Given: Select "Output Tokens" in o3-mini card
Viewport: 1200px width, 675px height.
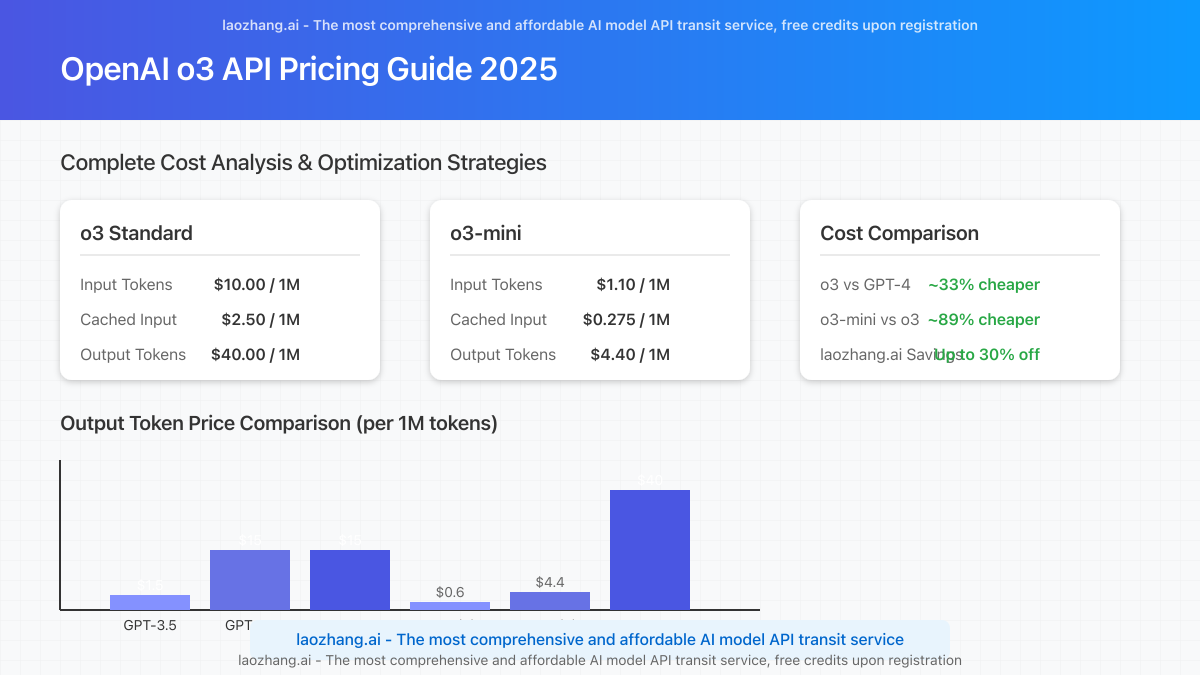Looking at the screenshot, I should pyautogui.click(x=503, y=355).
